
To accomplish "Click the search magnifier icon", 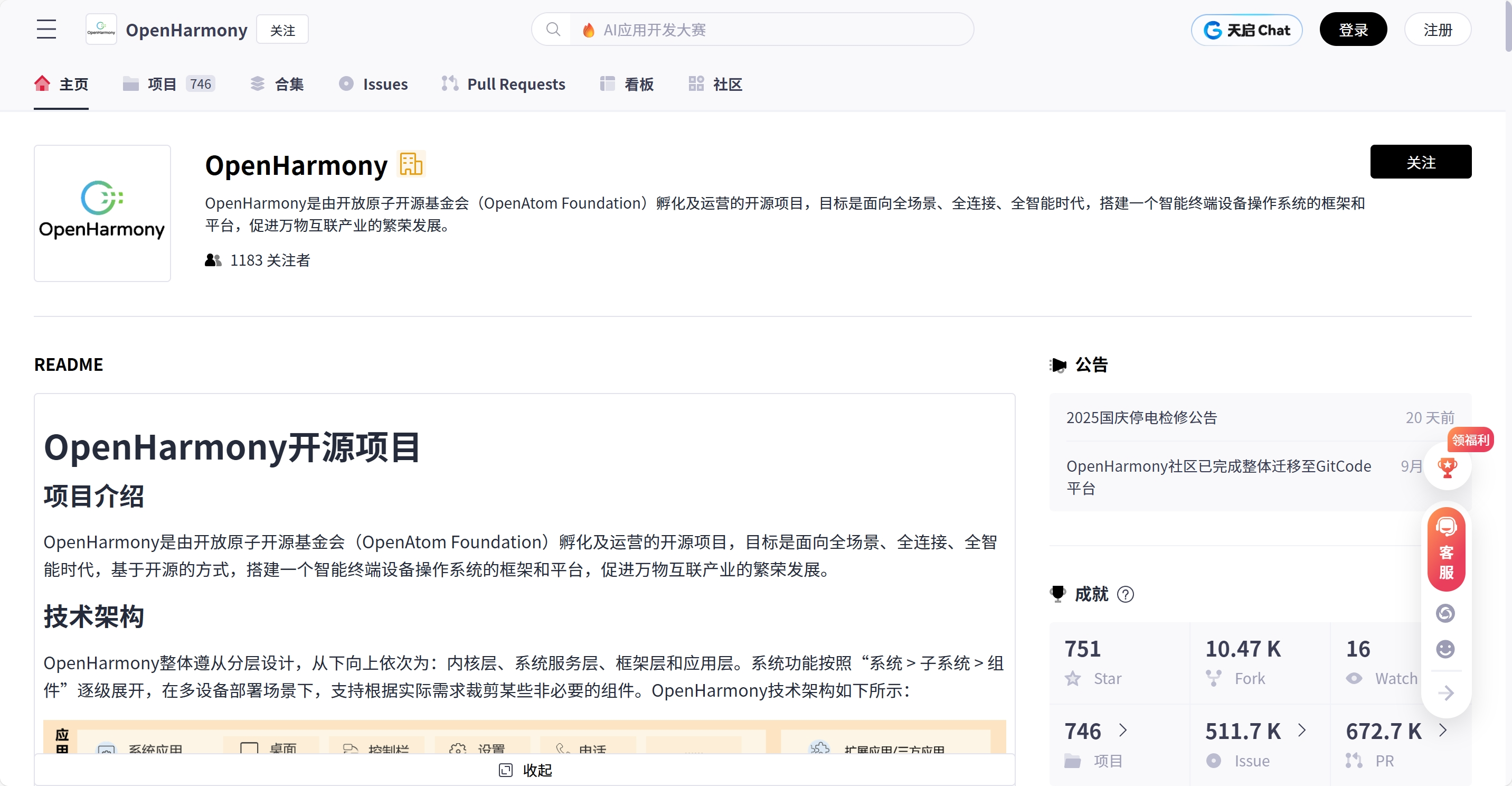I will [552, 30].
